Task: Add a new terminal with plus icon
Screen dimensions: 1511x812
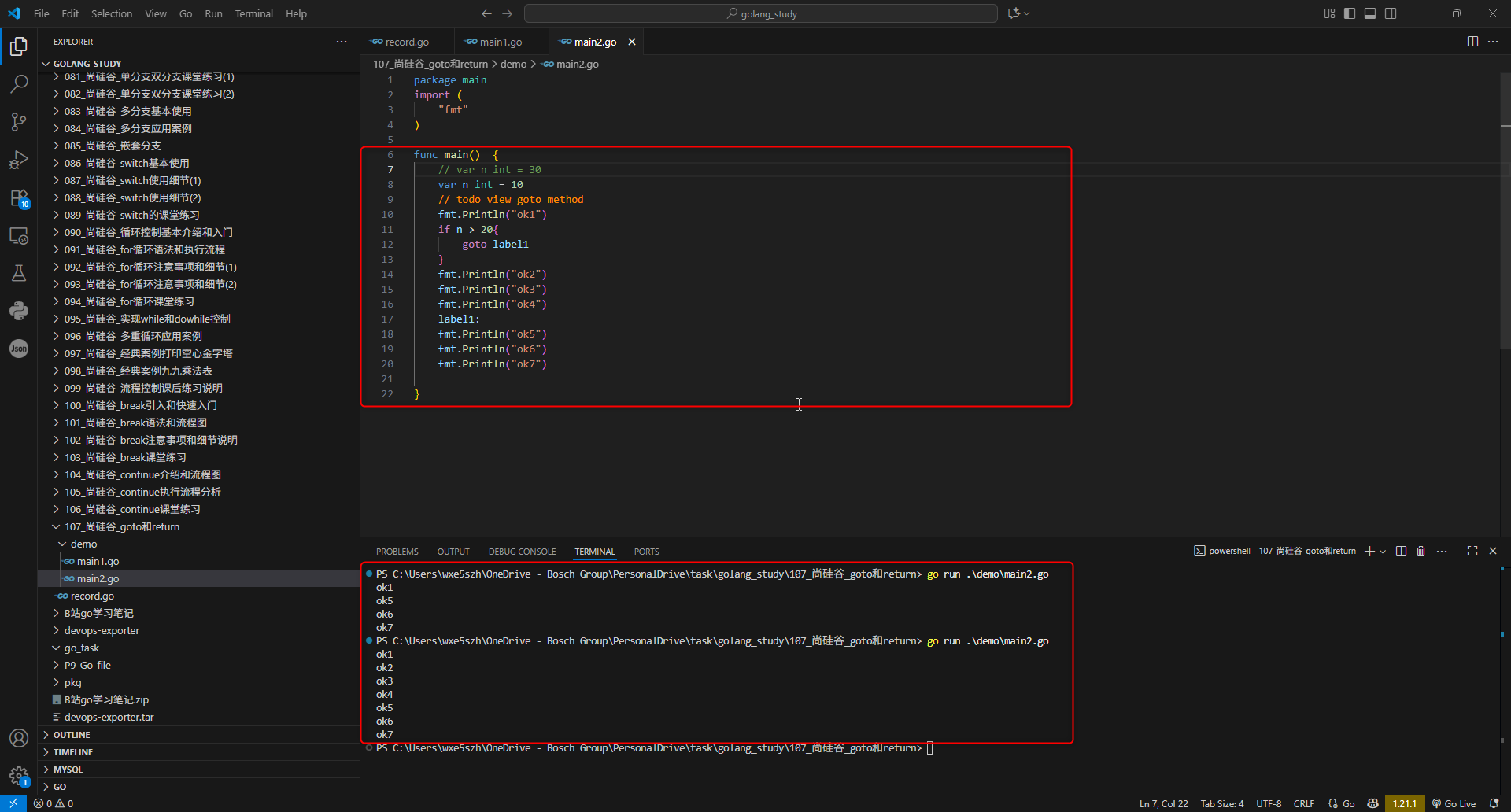Action: (1369, 551)
